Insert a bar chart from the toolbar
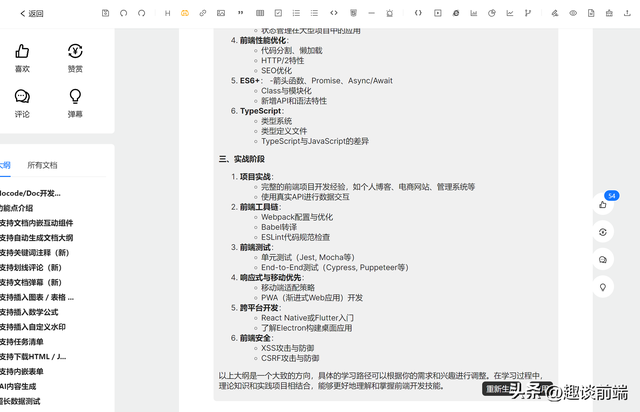The image size is (640, 412). point(473,13)
